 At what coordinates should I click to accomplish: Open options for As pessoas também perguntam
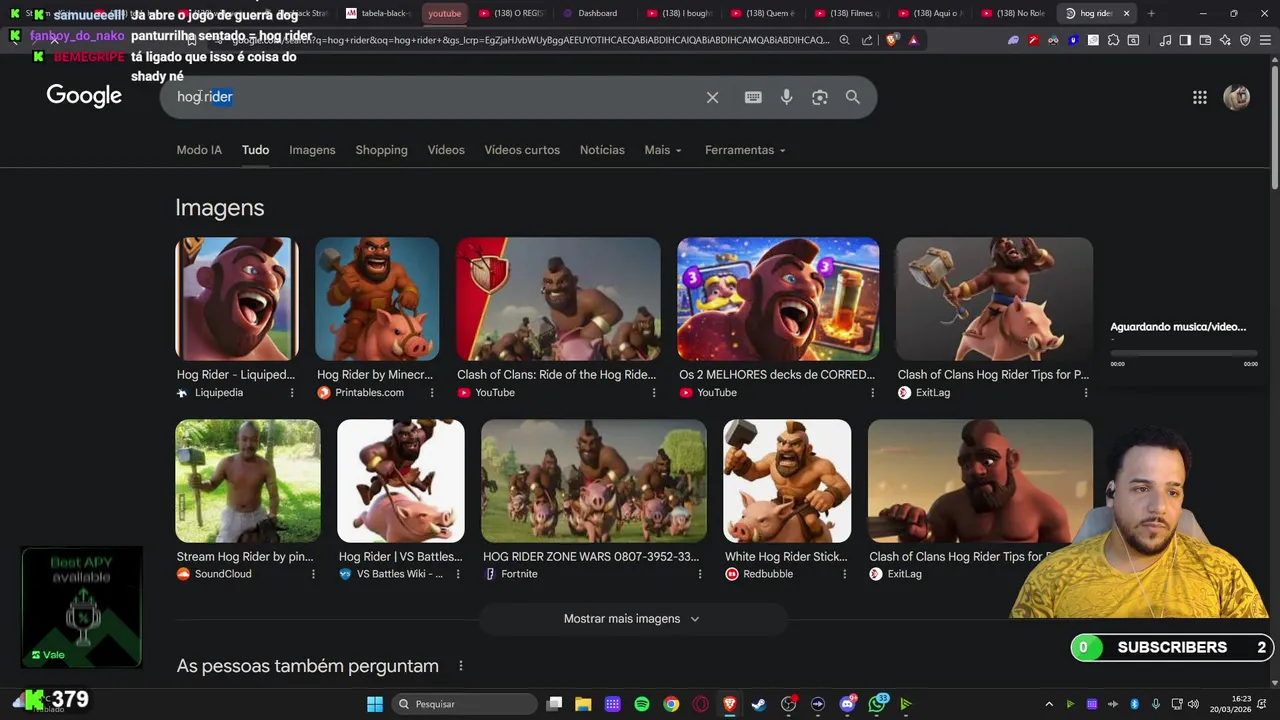pyautogui.click(x=461, y=666)
